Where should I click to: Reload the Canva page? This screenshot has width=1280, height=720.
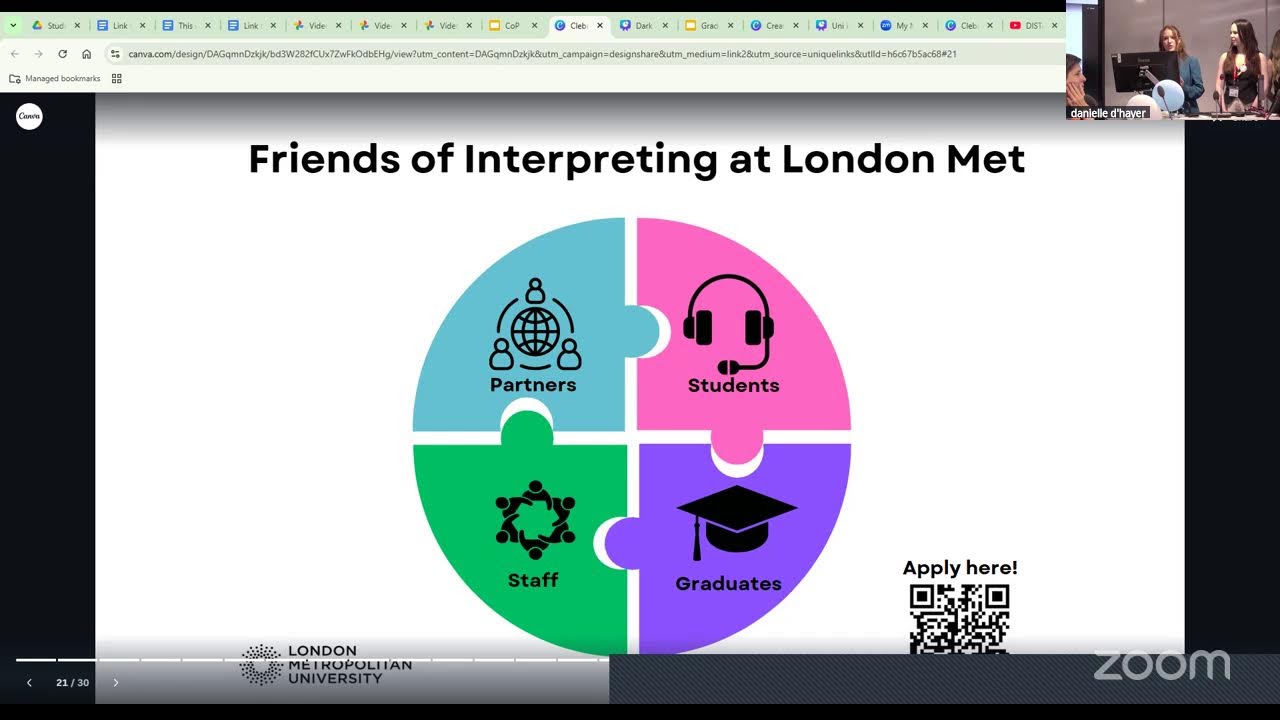(x=62, y=54)
